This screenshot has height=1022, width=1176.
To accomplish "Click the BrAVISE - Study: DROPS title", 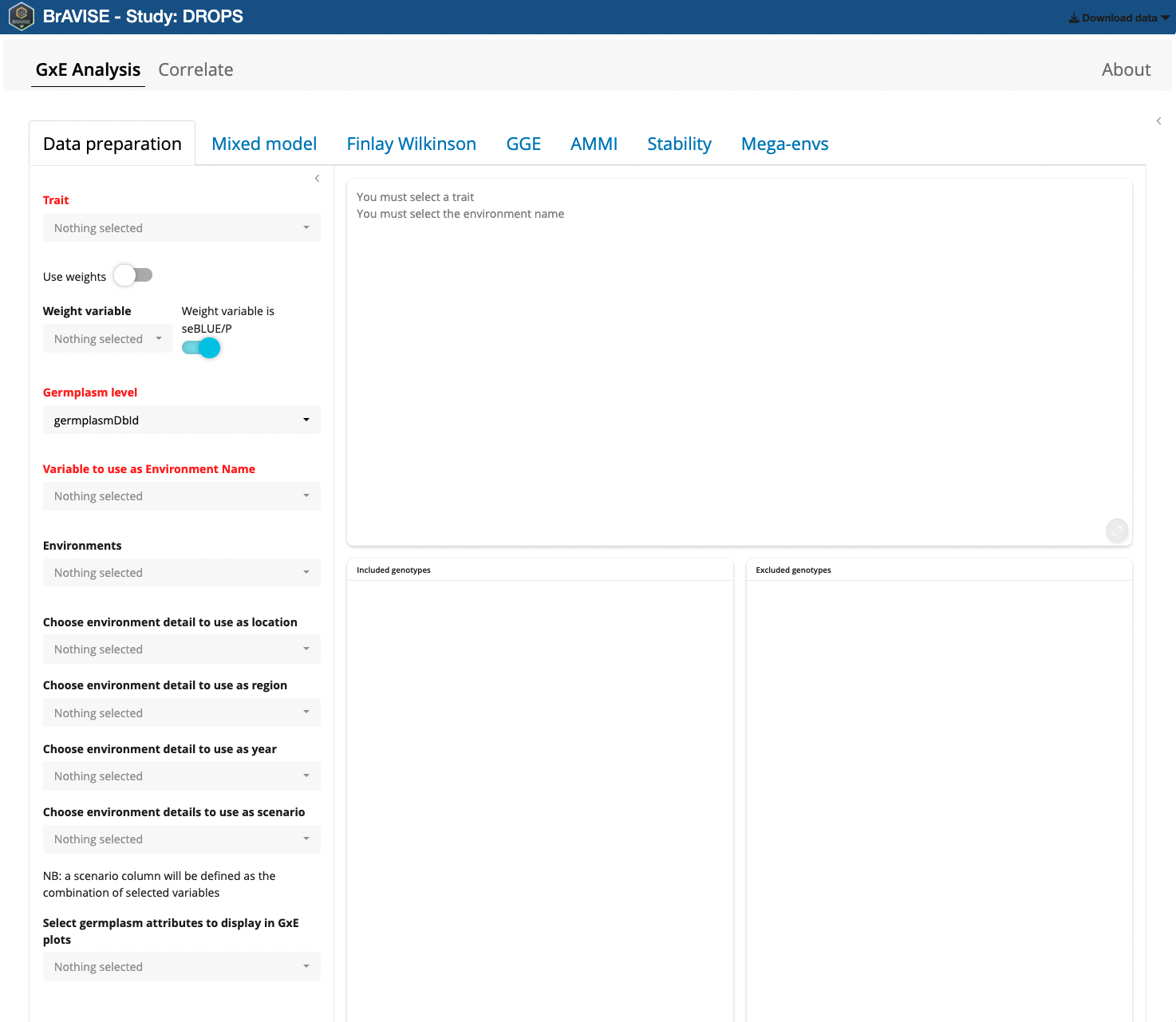I will (x=143, y=17).
